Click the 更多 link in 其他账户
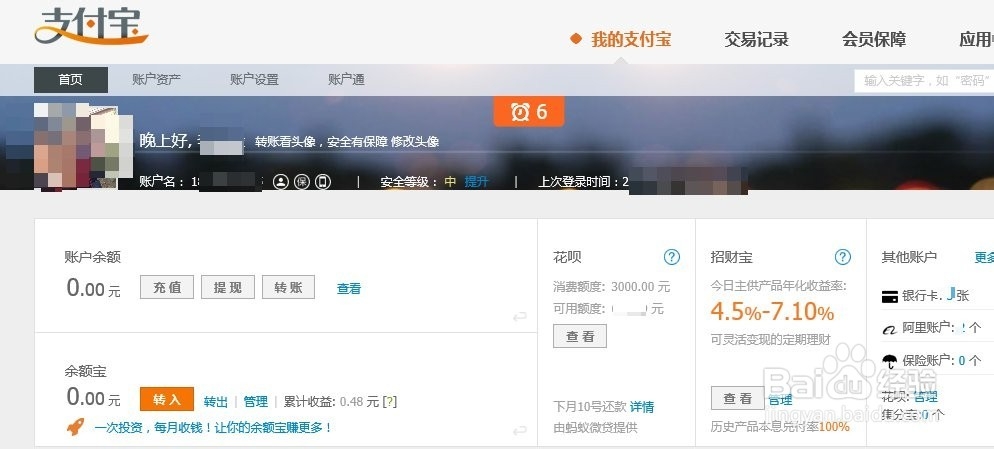Image resolution: width=994 pixels, height=449 pixels. coord(984,257)
